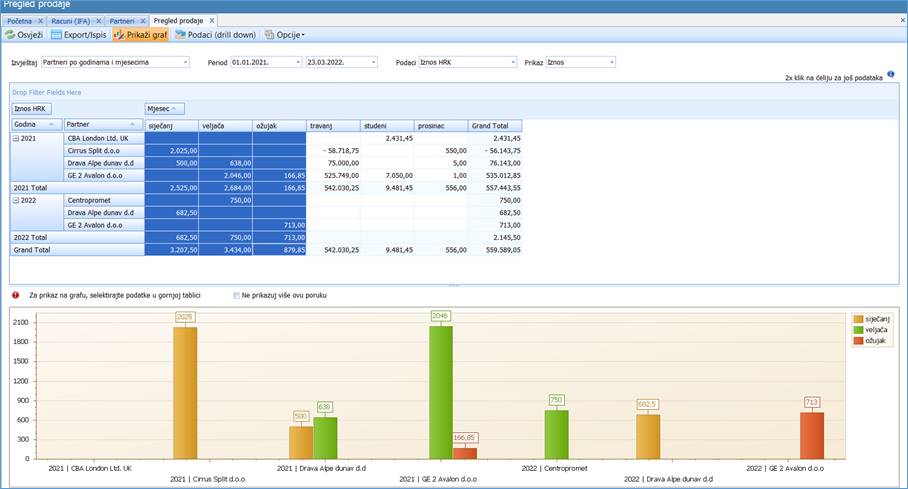
Task: Click the 2.025,00 siječanj cell
Action: 171,151
